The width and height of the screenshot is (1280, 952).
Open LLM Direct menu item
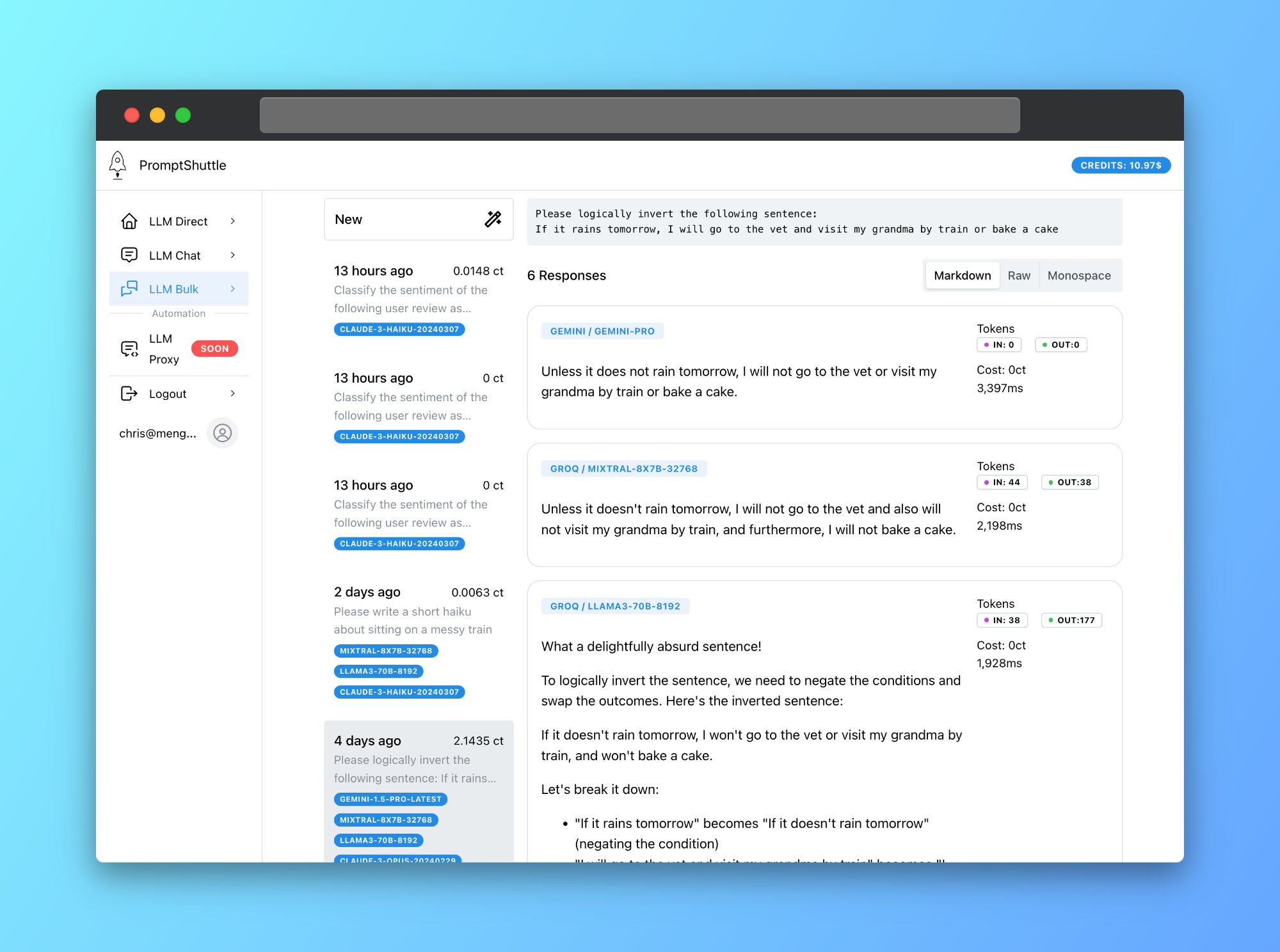179,221
